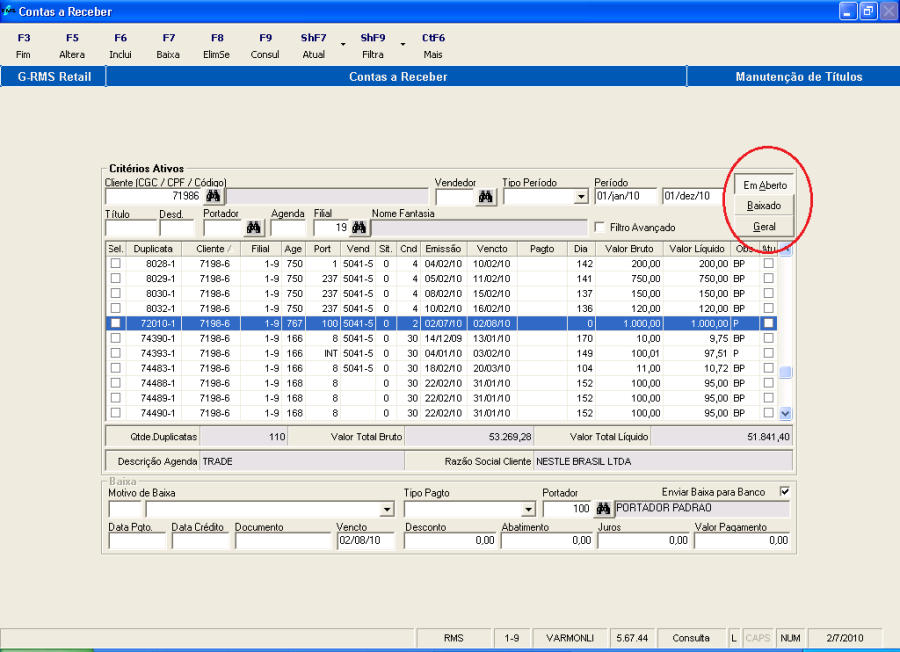Click the Cliente search binoculars icon

[x=213, y=196]
